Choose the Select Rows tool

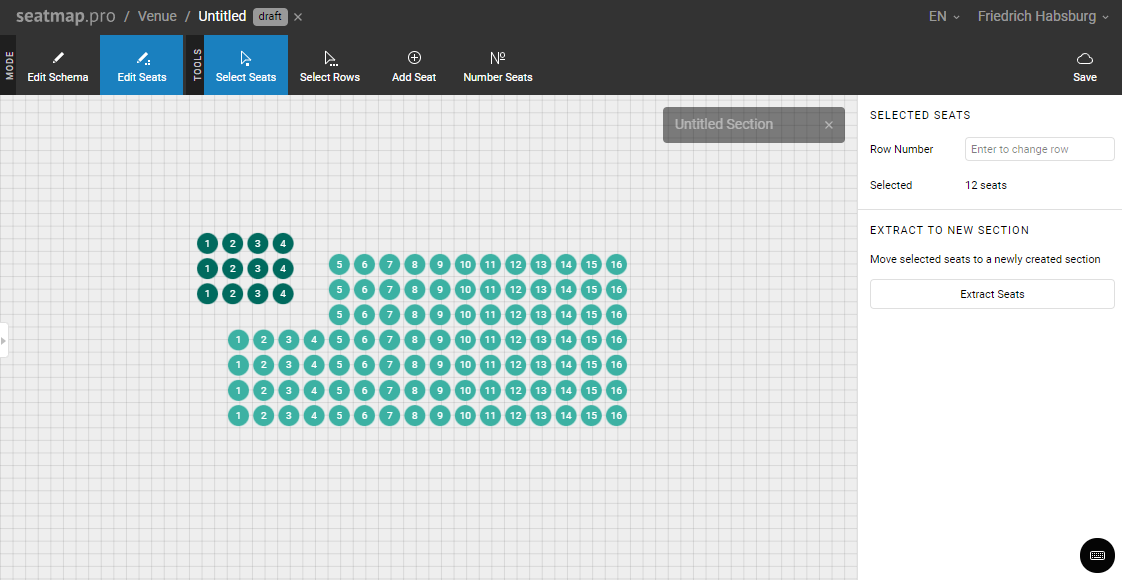coord(330,66)
